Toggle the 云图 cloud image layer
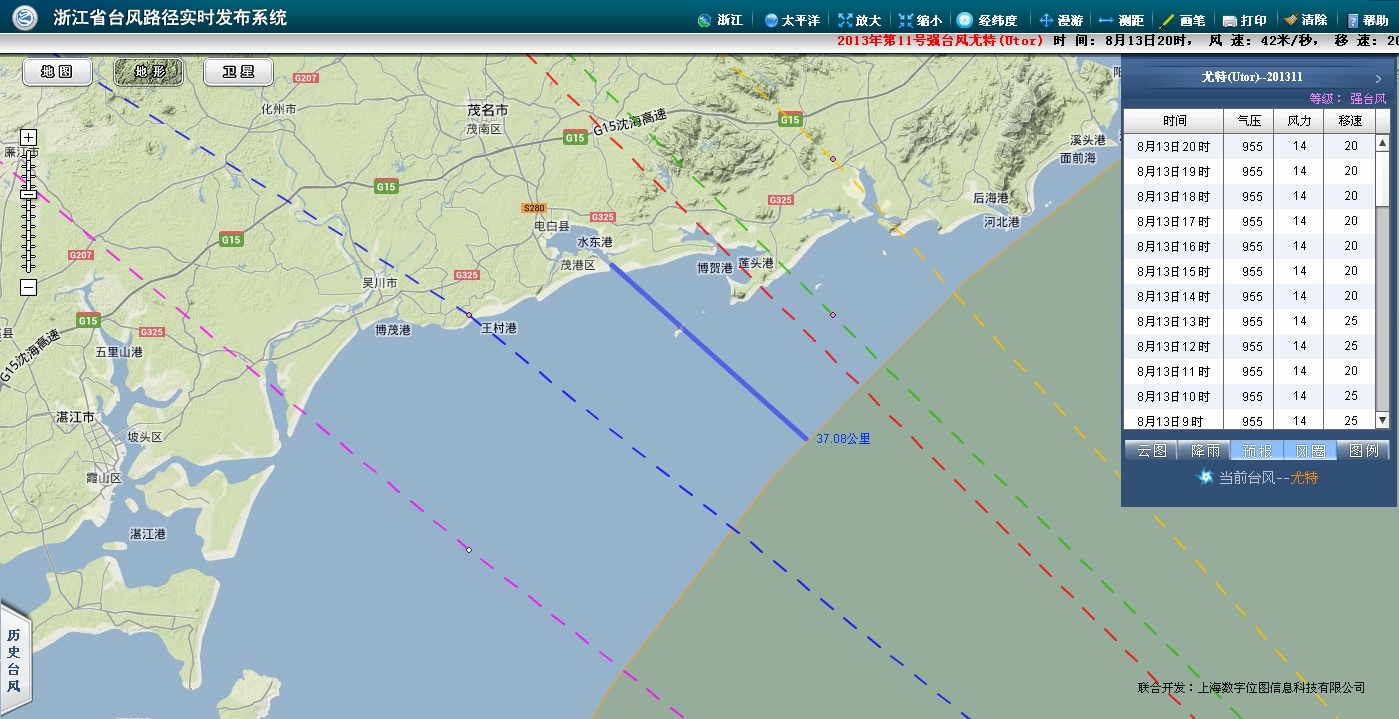Viewport: 1399px width, 719px height. pyautogui.click(x=1151, y=450)
